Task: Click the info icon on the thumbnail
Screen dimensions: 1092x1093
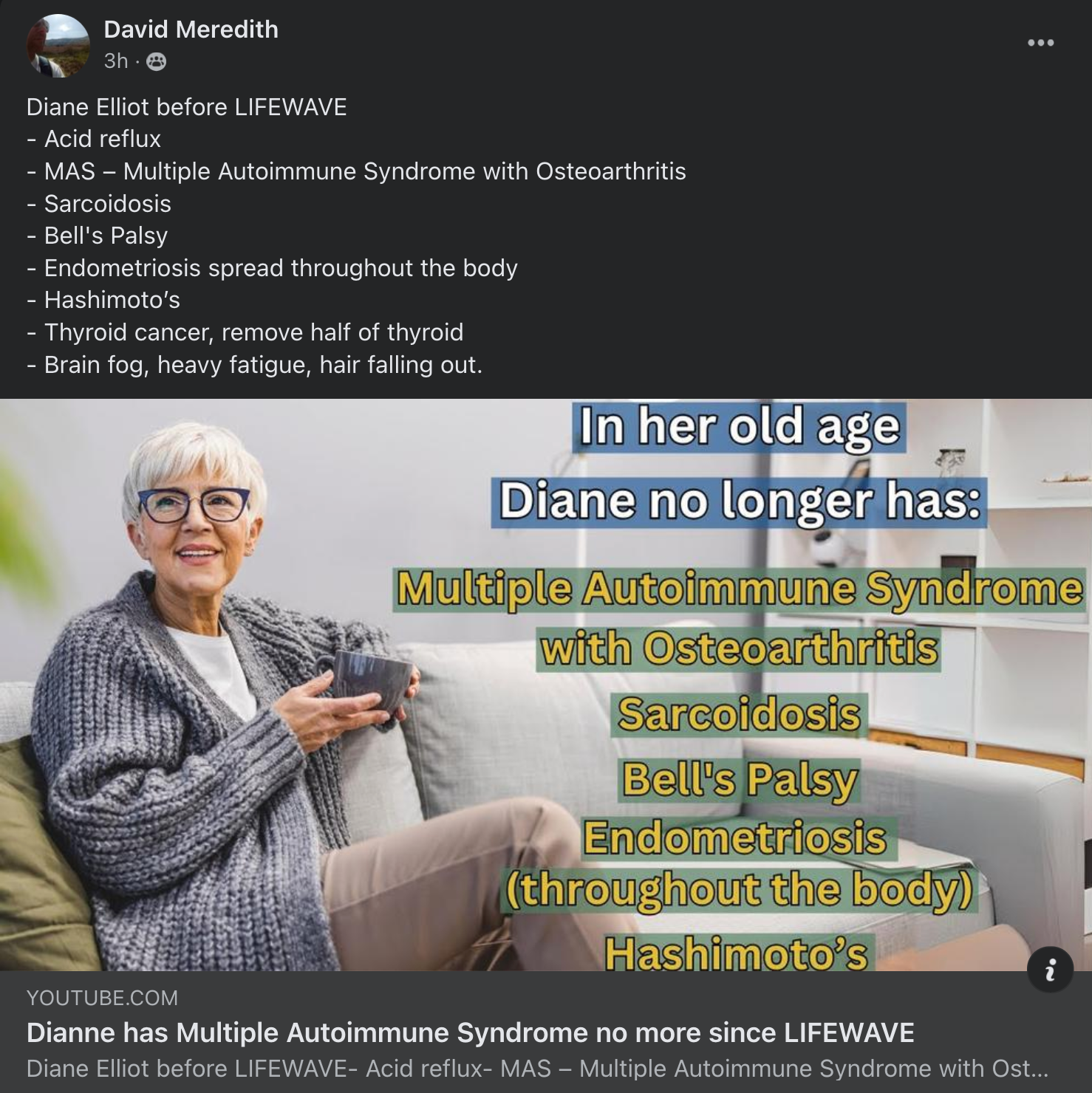Action: [x=1050, y=969]
